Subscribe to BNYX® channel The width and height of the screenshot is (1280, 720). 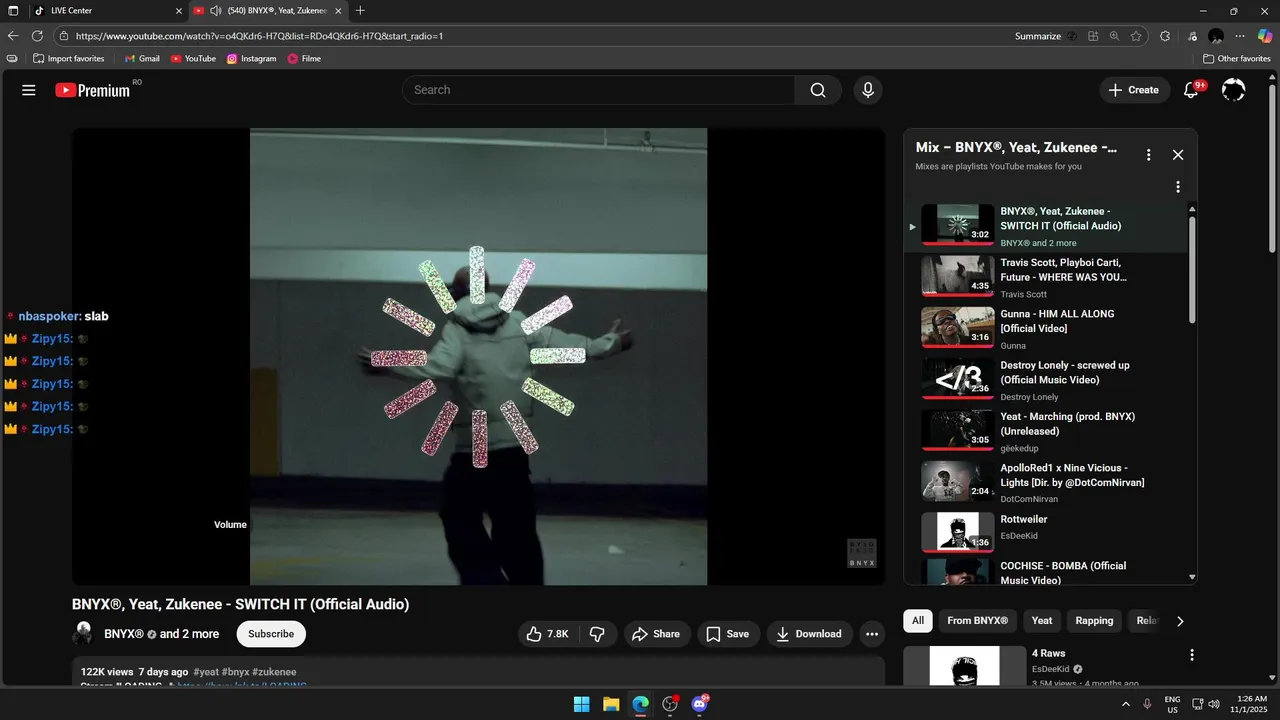point(271,634)
